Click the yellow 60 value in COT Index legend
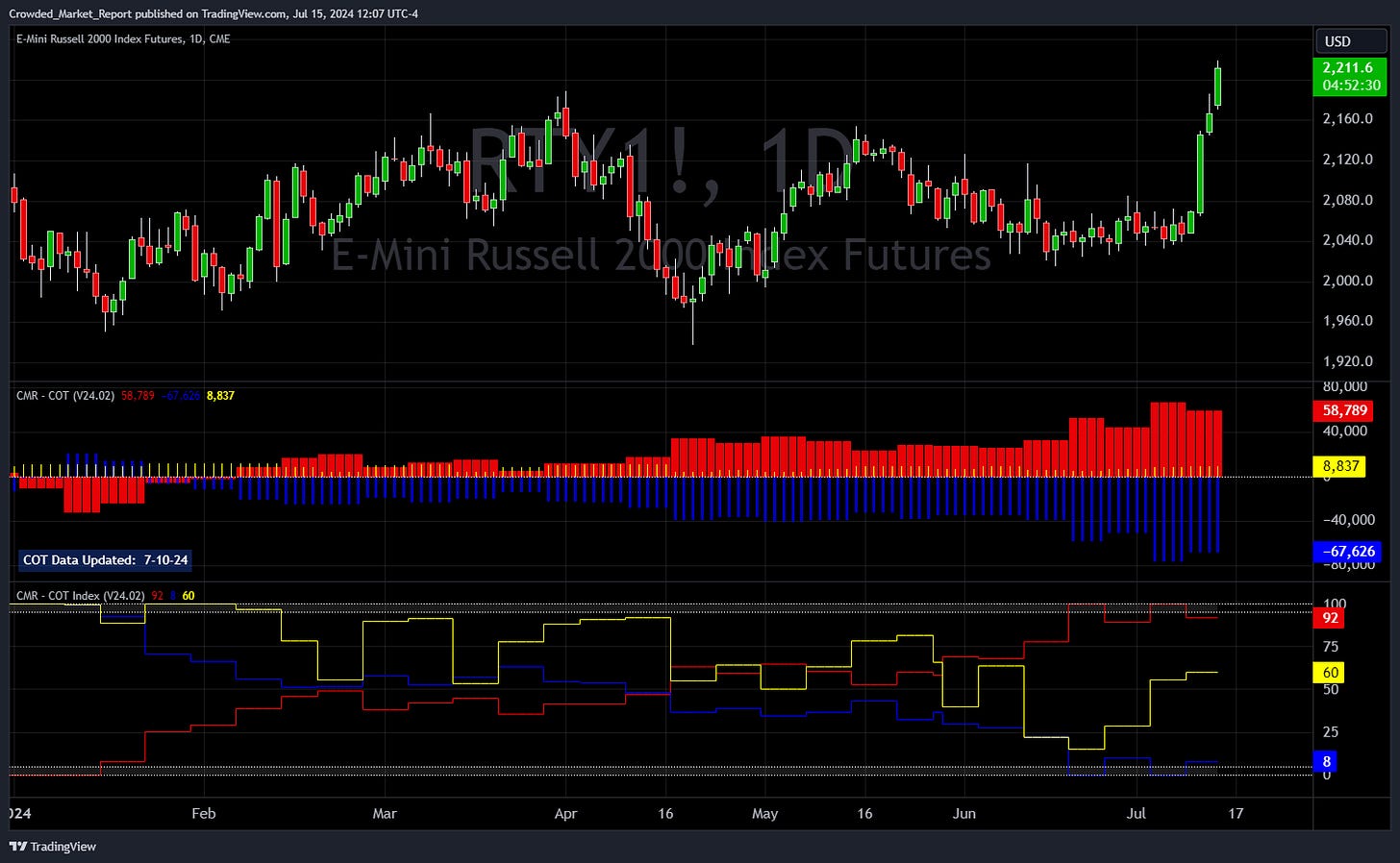1400x863 pixels. [x=188, y=596]
